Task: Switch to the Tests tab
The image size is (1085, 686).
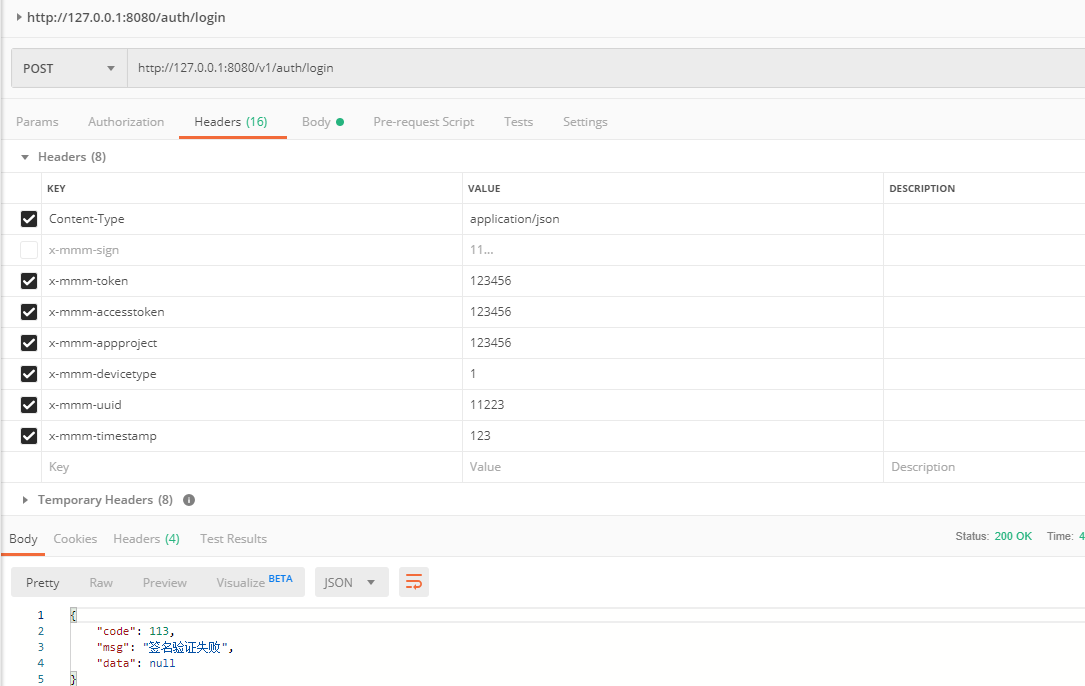Action: pos(518,122)
